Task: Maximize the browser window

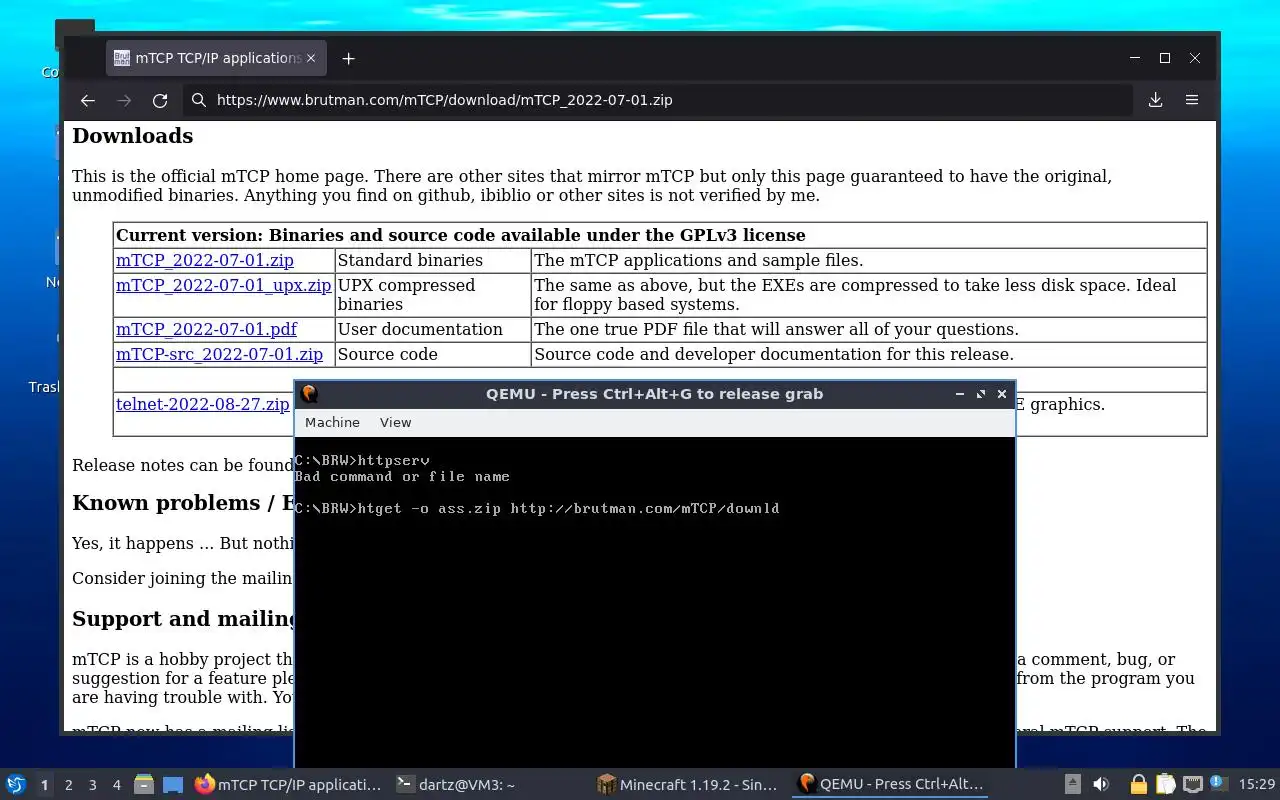Action: click(1165, 58)
